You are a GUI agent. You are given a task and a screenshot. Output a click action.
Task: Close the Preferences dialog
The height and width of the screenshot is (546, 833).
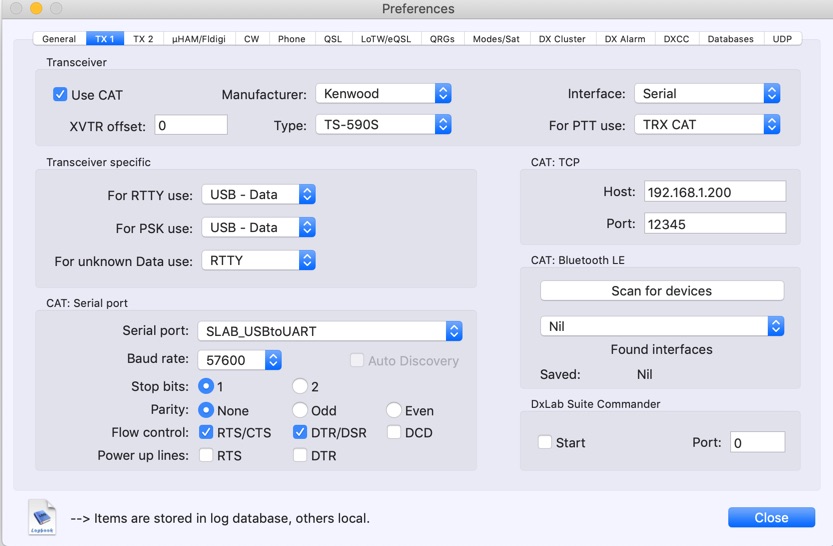click(770, 517)
